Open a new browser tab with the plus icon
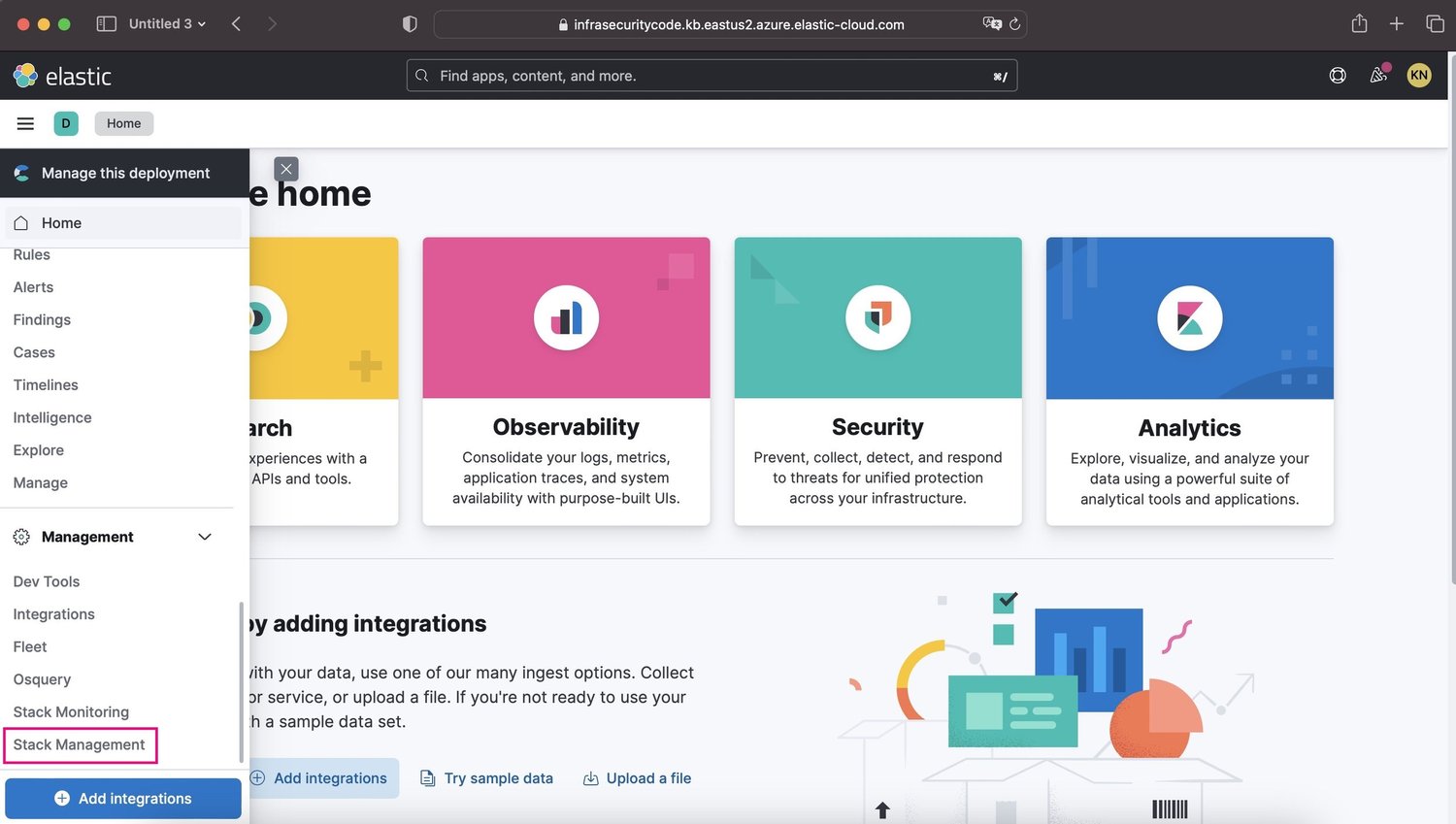The width and height of the screenshot is (1456, 824). coord(1396,23)
